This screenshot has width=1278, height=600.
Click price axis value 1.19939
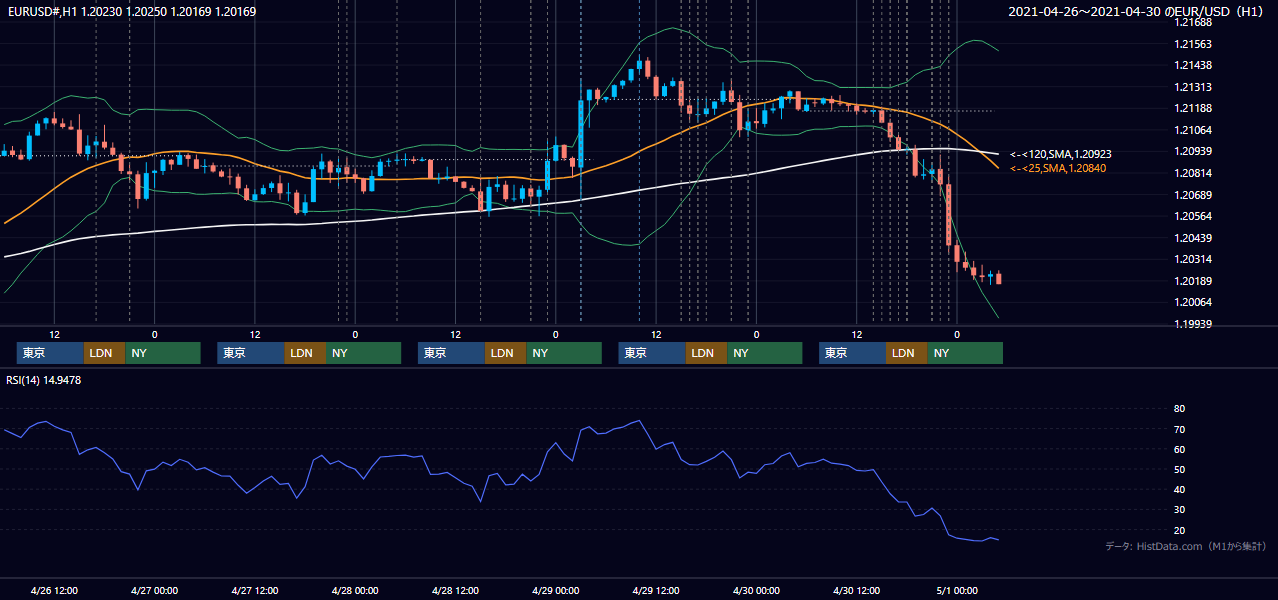(1193, 324)
